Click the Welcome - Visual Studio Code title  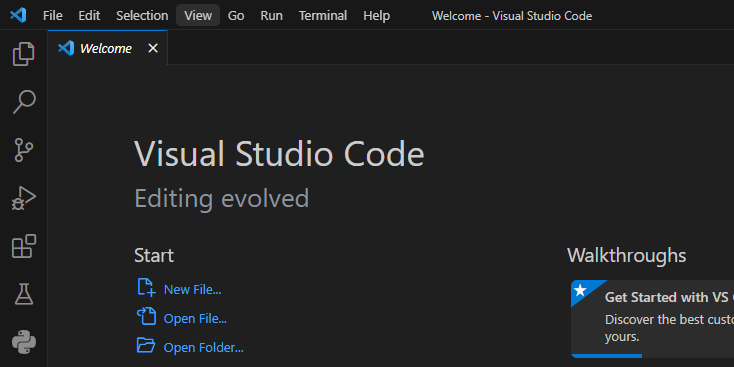(x=512, y=16)
